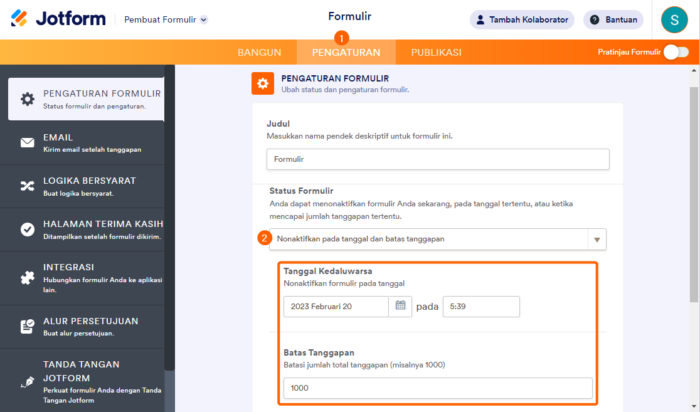Switch to the PUBLIKASI tab
Viewport: 700px width, 412px height.
coord(436,52)
